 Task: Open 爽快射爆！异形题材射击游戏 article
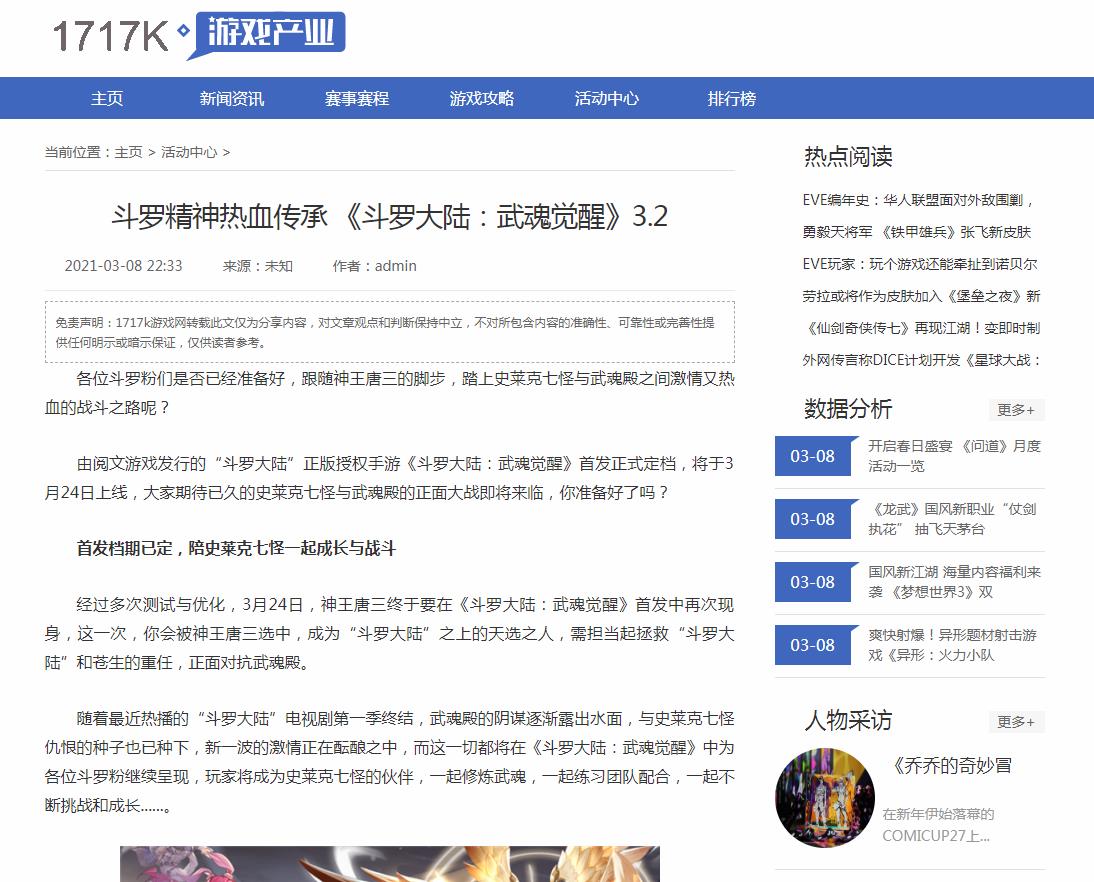pos(952,645)
